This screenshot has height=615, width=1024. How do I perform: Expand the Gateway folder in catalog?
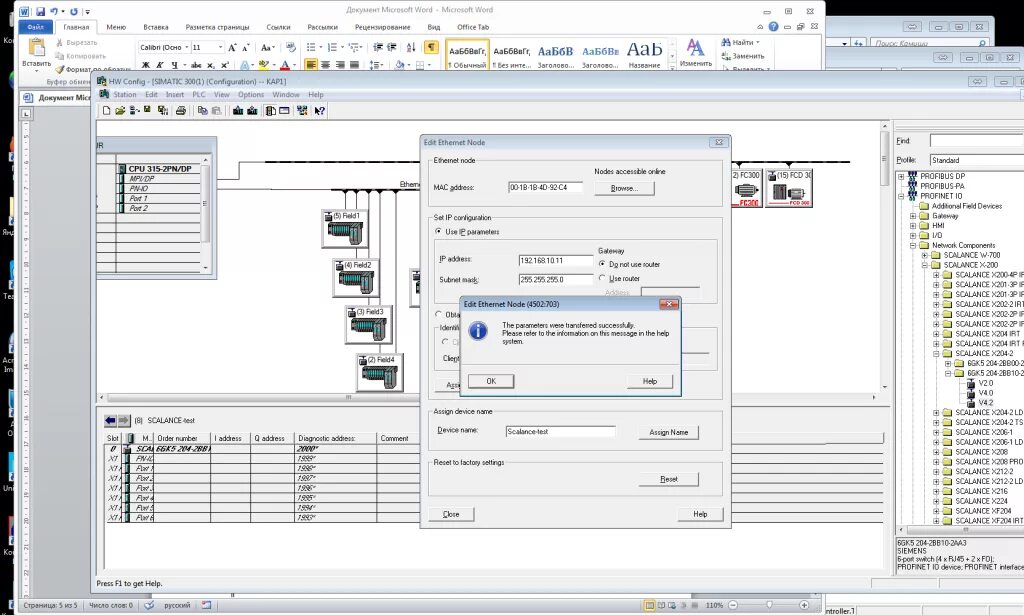(913, 215)
